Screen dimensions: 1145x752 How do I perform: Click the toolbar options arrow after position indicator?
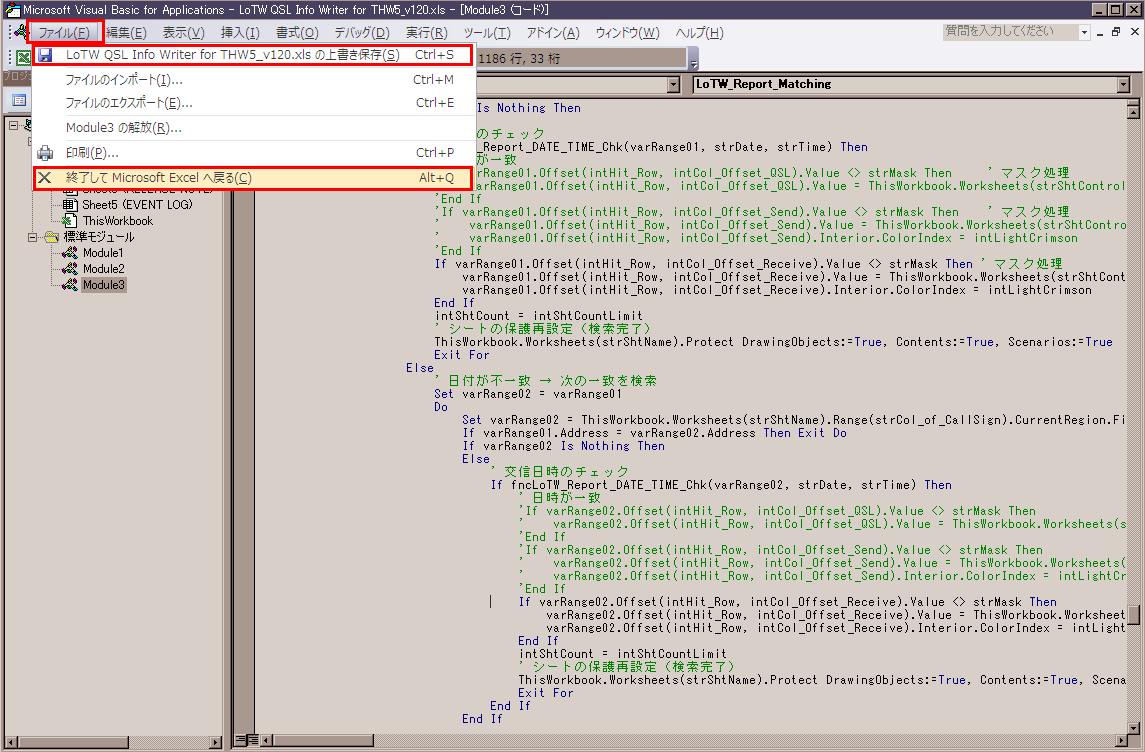(694, 58)
